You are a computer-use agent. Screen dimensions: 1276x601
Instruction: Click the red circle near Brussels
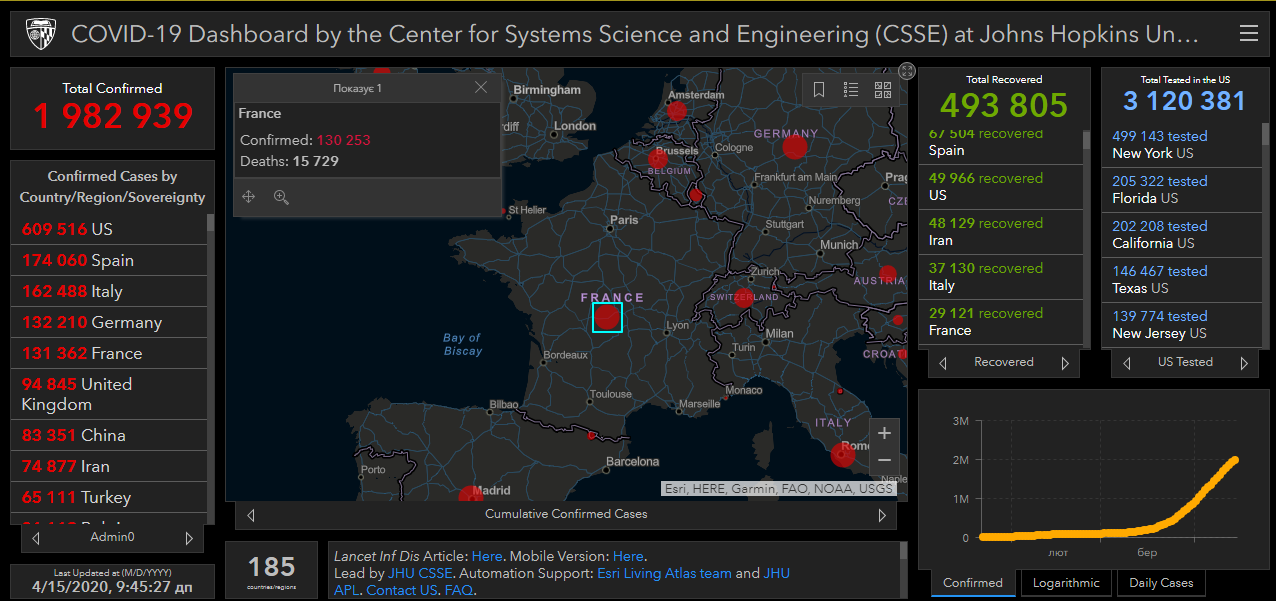658,158
